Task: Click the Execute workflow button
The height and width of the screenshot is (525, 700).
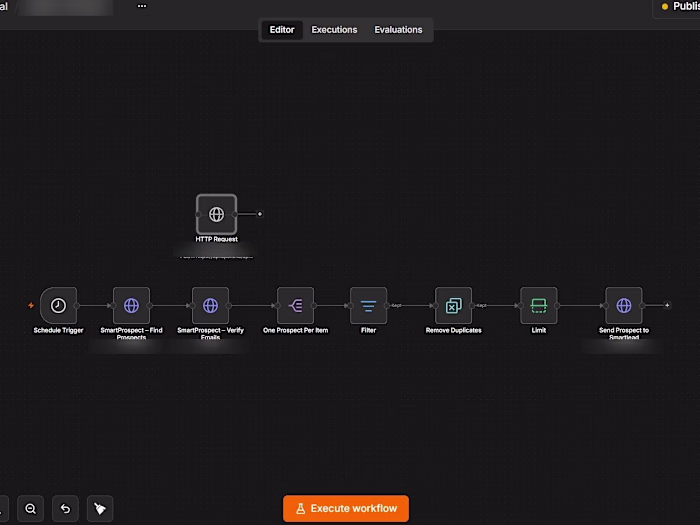Action: tap(346, 508)
